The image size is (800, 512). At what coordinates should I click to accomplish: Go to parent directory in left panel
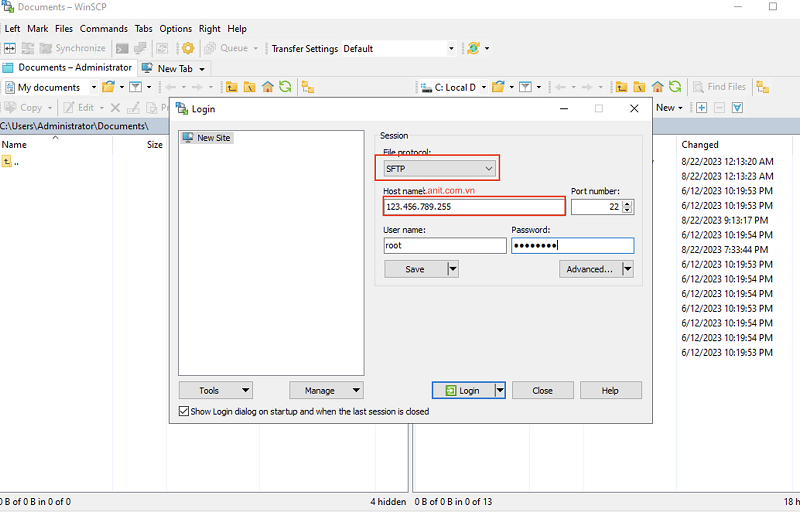pyautogui.click(x=232, y=87)
